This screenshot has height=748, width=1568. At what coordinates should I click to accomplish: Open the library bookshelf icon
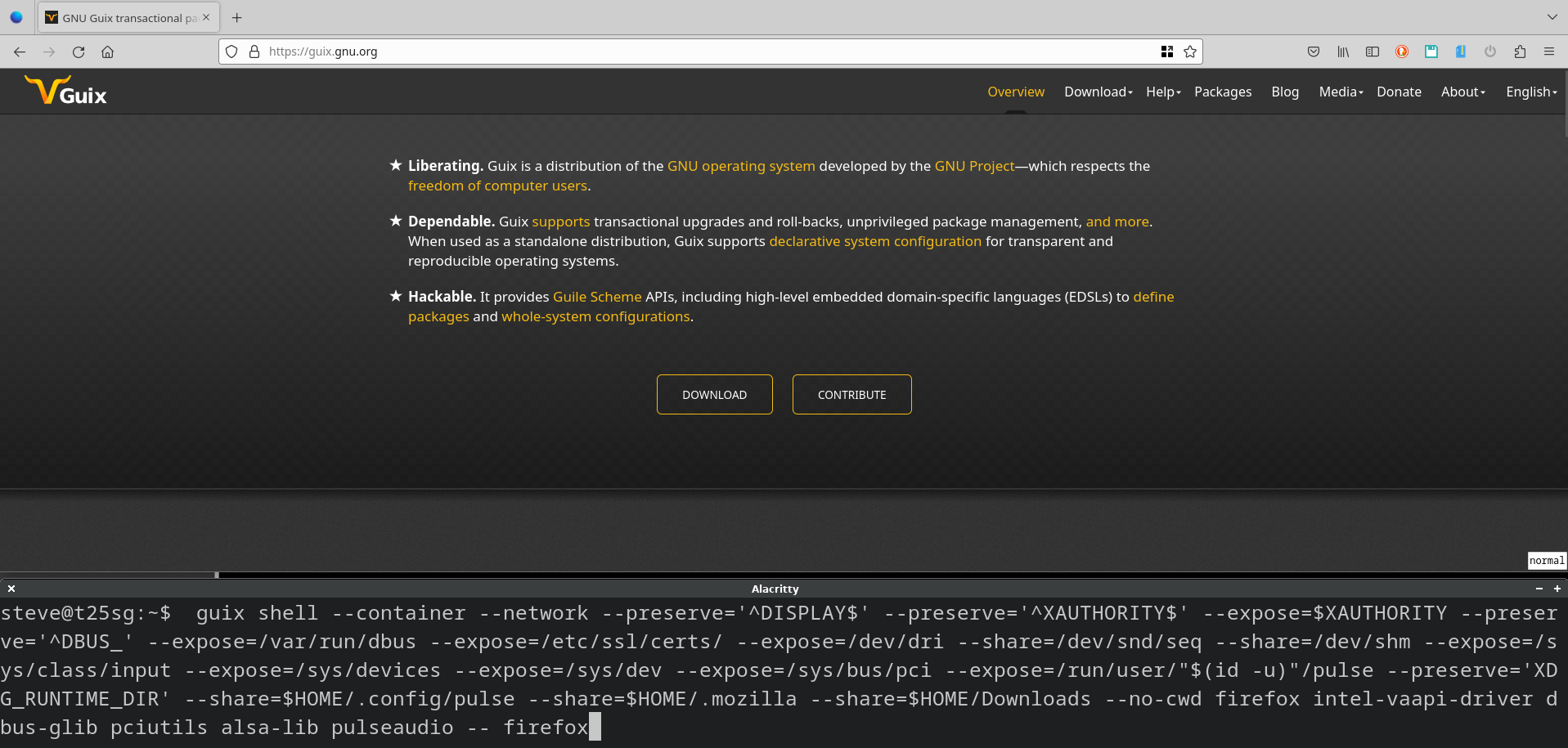coord(1343,52)
